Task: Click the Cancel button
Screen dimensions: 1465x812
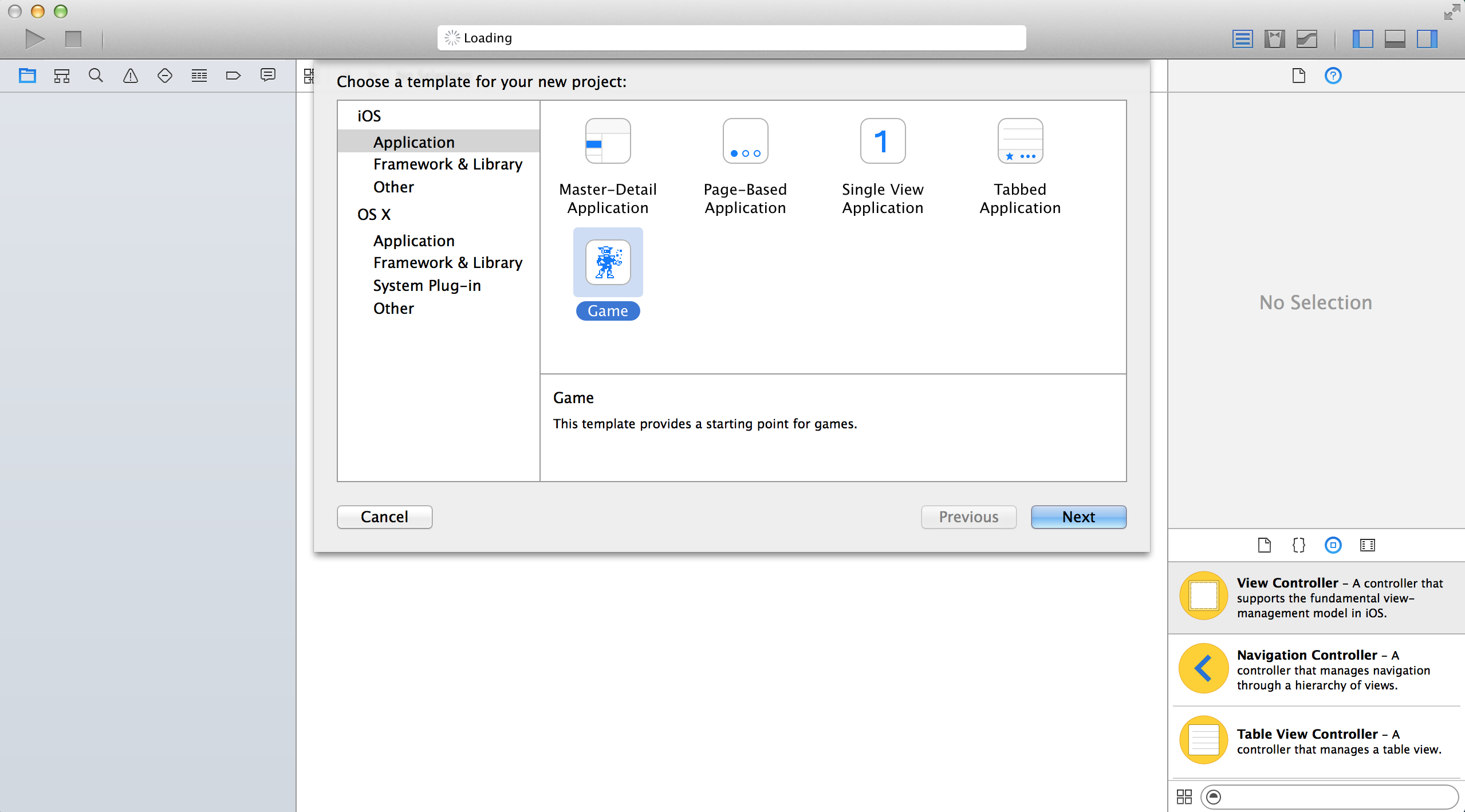Action: tap(385, 517)
